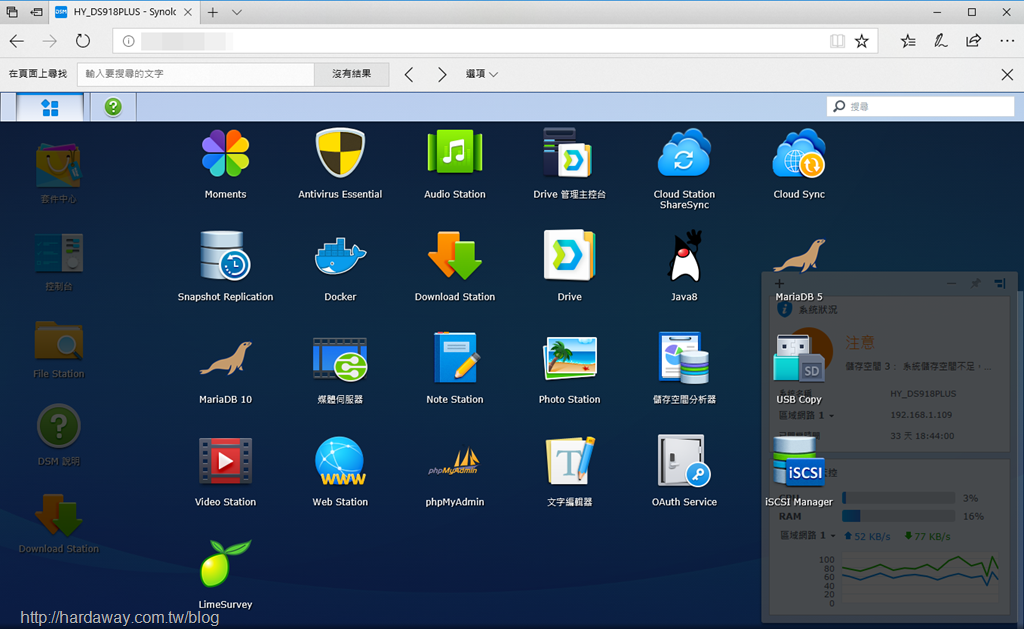Close the find-on-page bar
Viewport: 1024px width, 629px height.
pyautogui.click(x=1007, y=74)
